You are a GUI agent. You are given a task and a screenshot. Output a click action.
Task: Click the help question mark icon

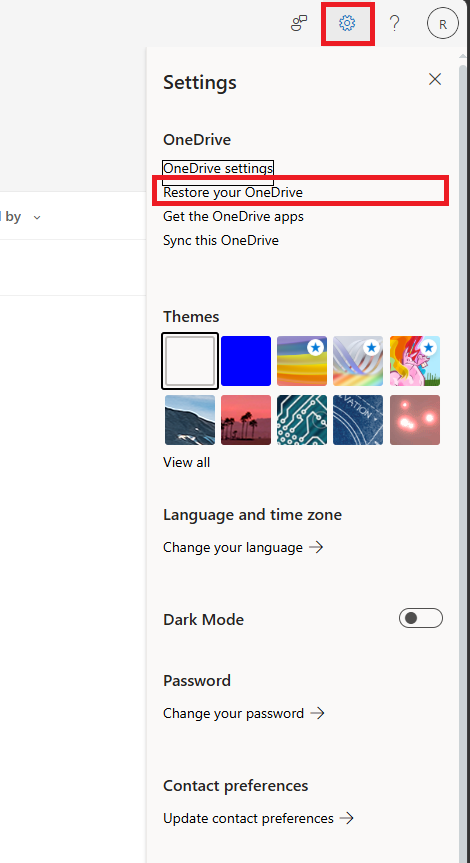(x=394, y=23)
